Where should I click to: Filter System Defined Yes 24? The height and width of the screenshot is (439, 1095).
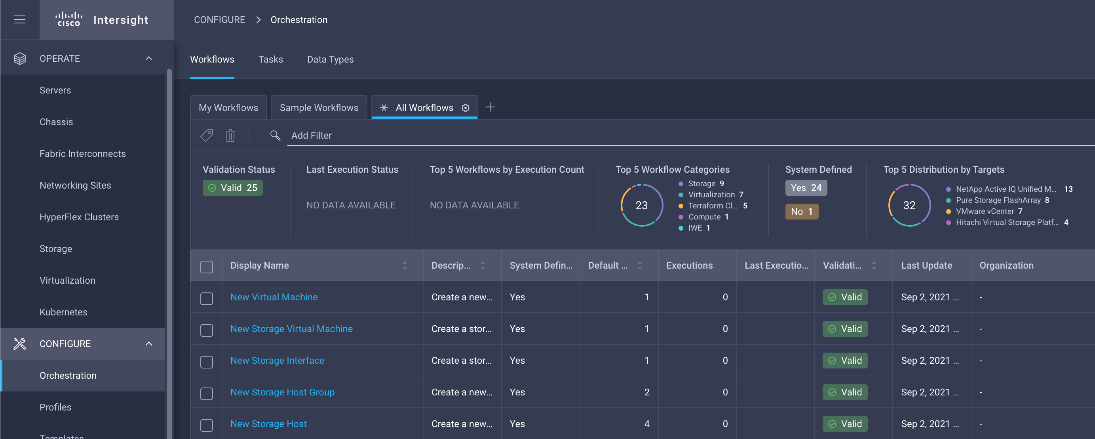tap(806, 188)
